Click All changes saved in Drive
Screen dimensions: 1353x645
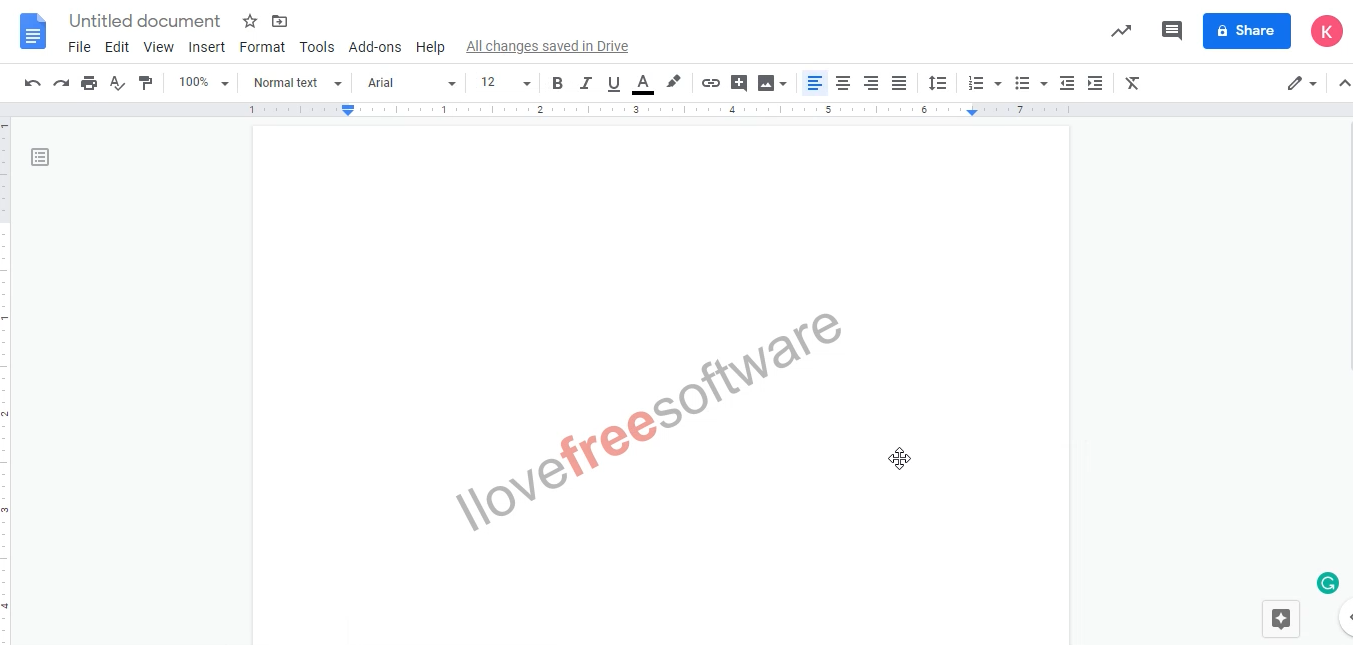[x=547, y=47]
